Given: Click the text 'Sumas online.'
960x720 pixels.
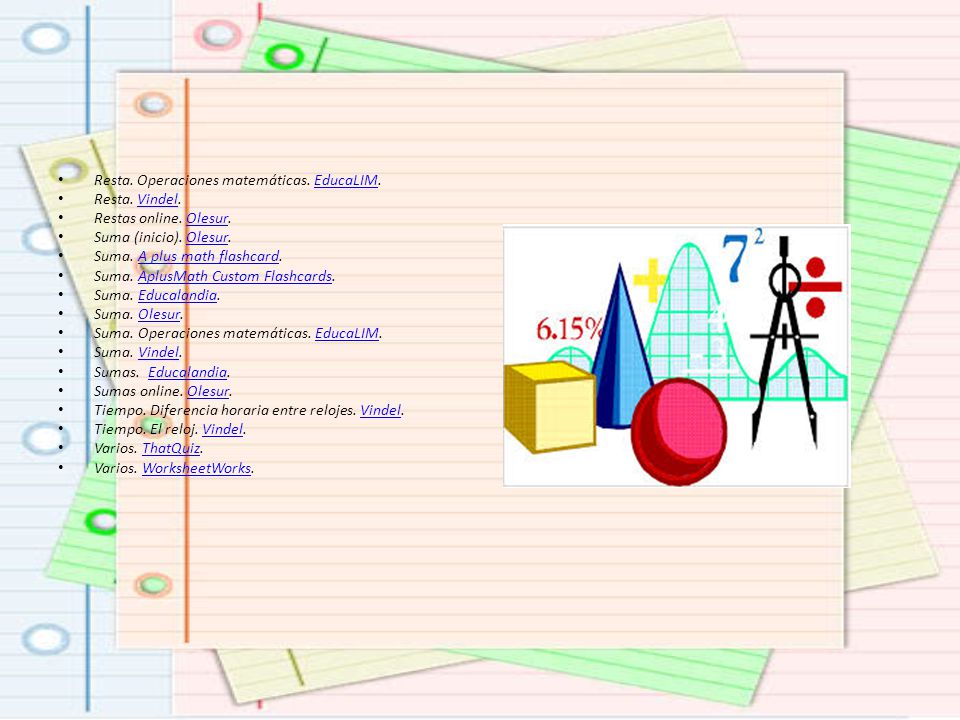Looking at the screenshot, I should point(139,391).
